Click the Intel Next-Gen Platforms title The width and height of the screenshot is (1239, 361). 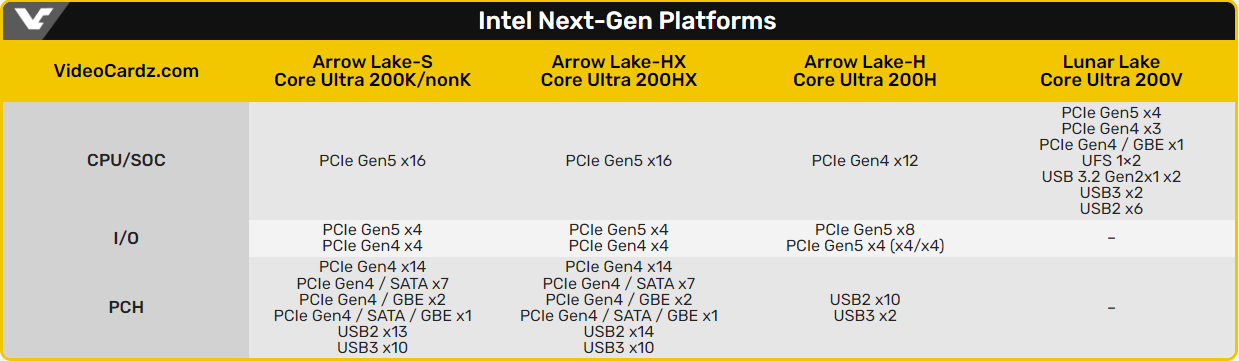click(627, 21)
